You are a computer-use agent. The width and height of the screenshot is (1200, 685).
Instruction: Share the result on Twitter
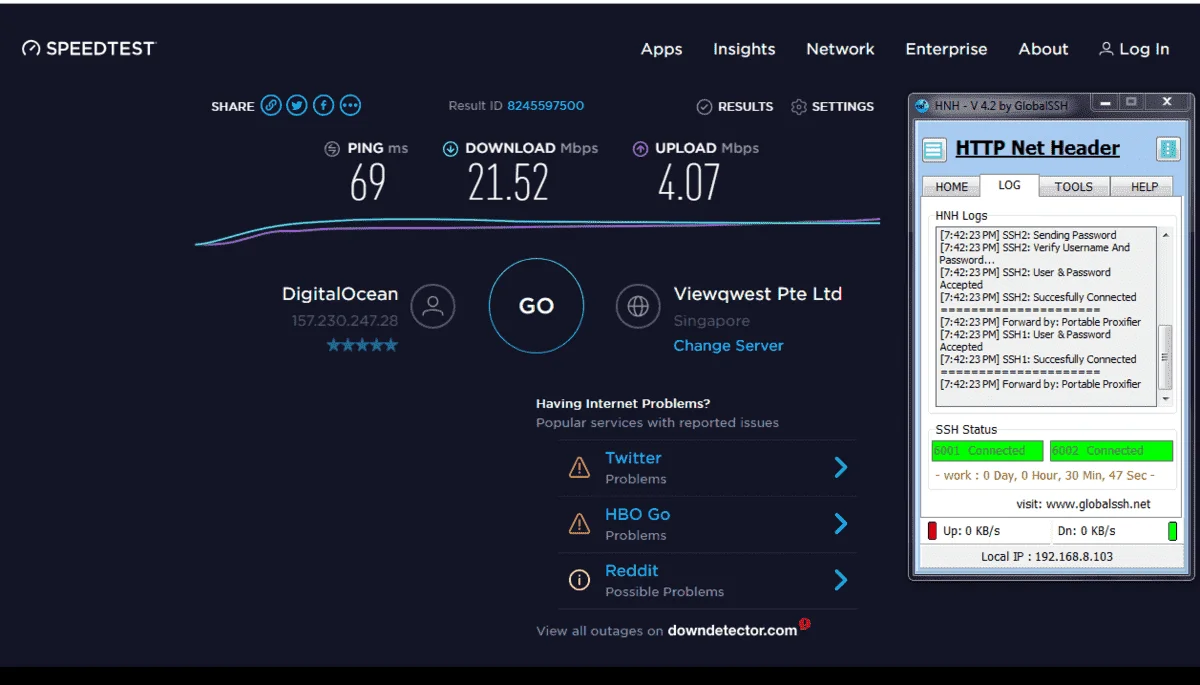pos(297,105)
